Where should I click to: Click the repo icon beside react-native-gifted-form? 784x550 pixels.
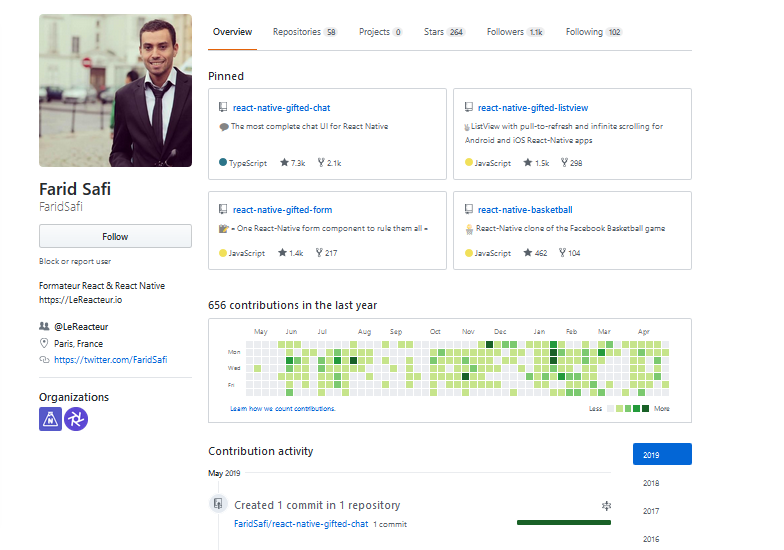pyautogui.click(x=223, y=210)
